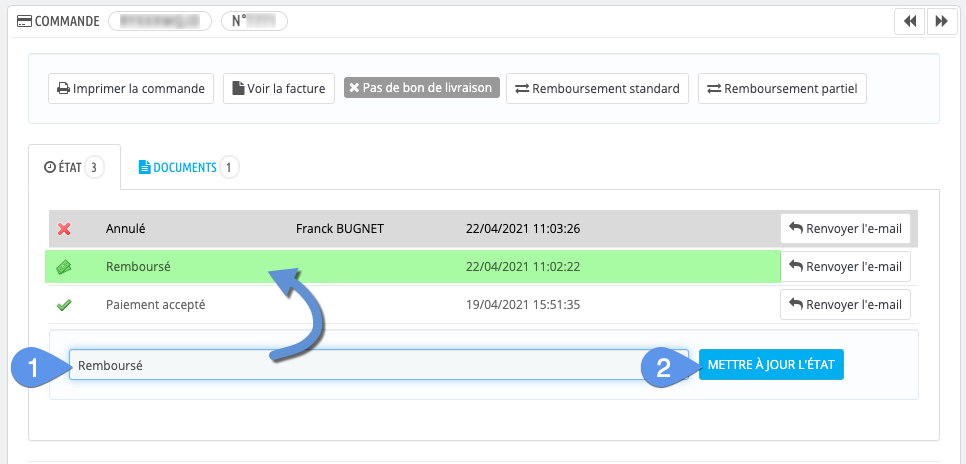Click date 22/04/2021 11:02:22

(x=523, y=267)
